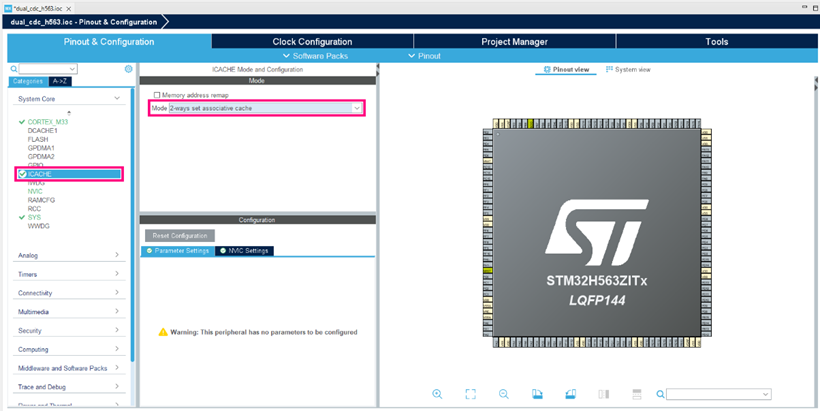Image resolution: width=820 pixels, height=411 pixels.
Task: Switch to the Clock Configuration tab
Action: point(312,42)
